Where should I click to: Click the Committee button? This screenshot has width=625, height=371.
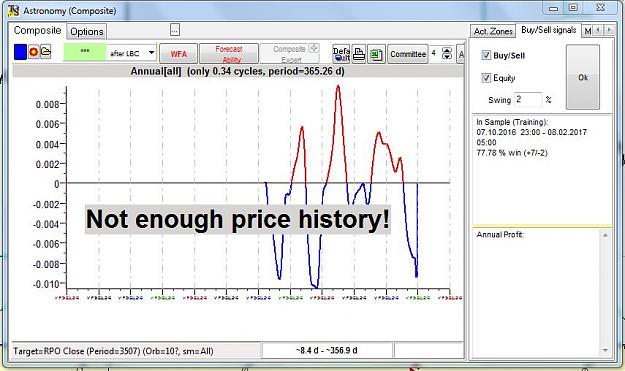click(408, 54)
